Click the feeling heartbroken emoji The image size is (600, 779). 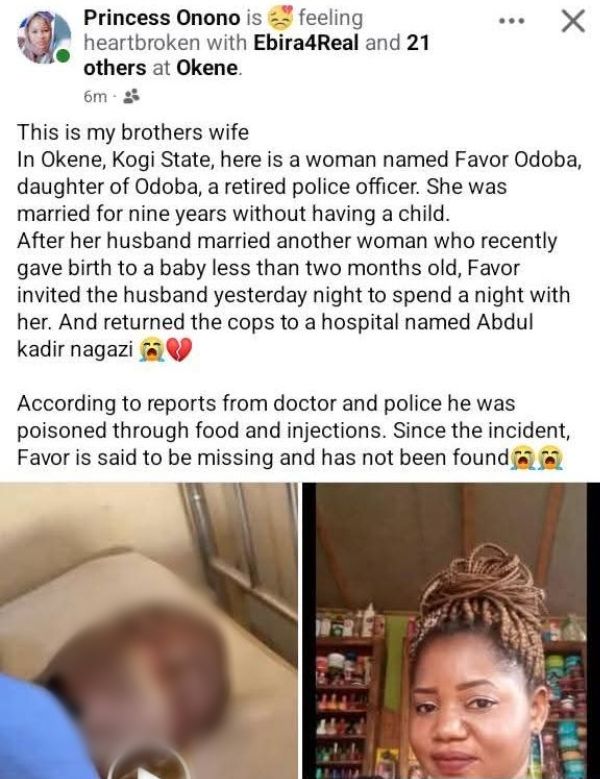point(281,18)
